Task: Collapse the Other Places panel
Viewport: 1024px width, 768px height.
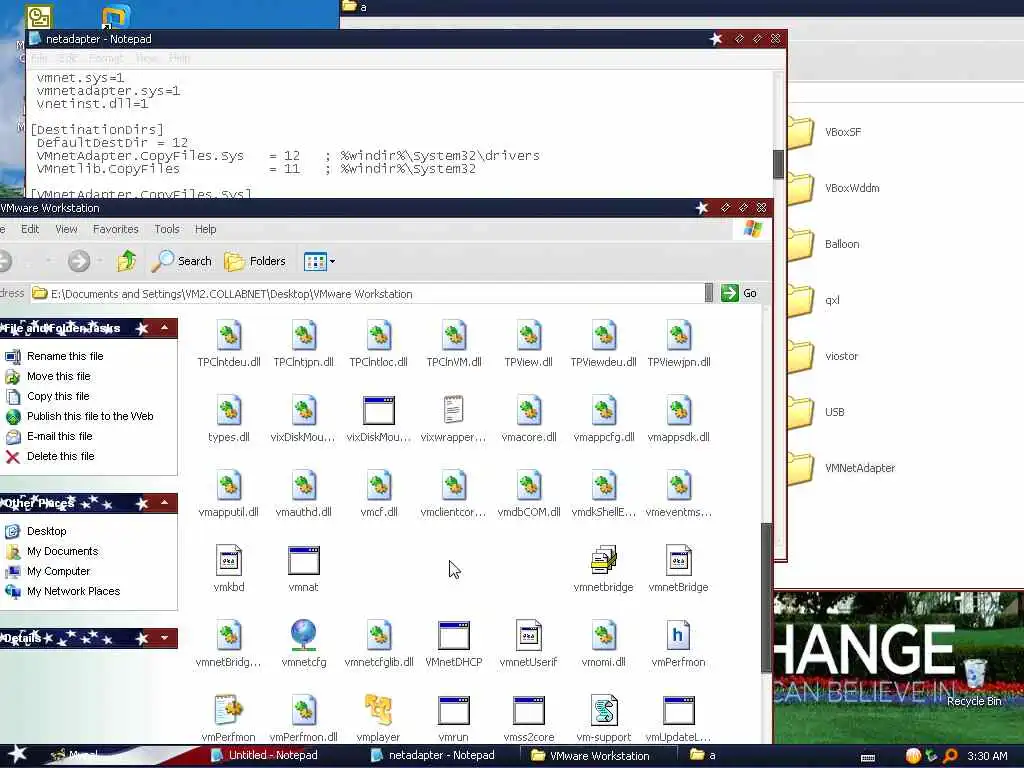Action: (165, 503)
